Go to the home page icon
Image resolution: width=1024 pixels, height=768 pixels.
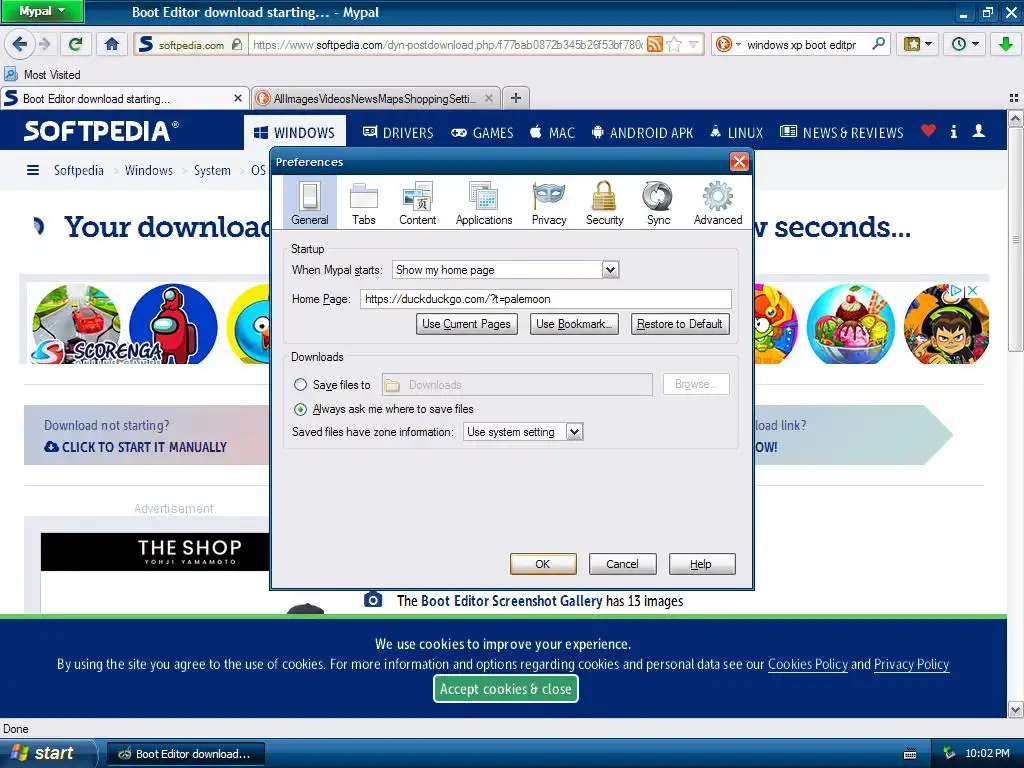tap(112, 44)
